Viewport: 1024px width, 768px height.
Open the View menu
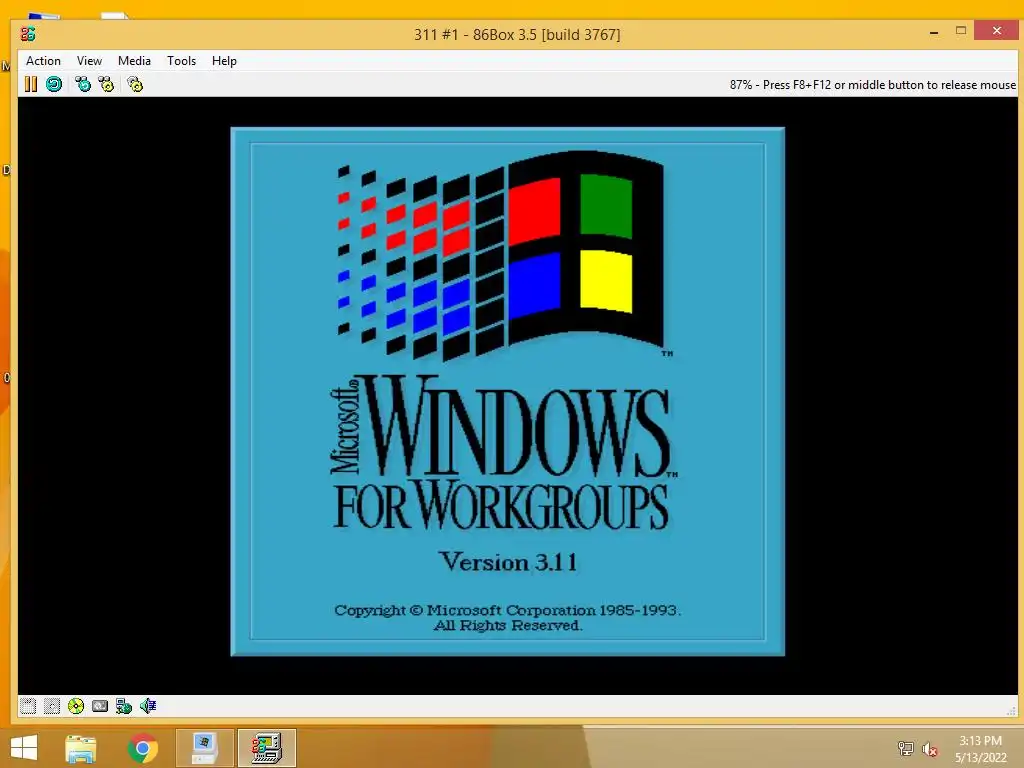89,61
